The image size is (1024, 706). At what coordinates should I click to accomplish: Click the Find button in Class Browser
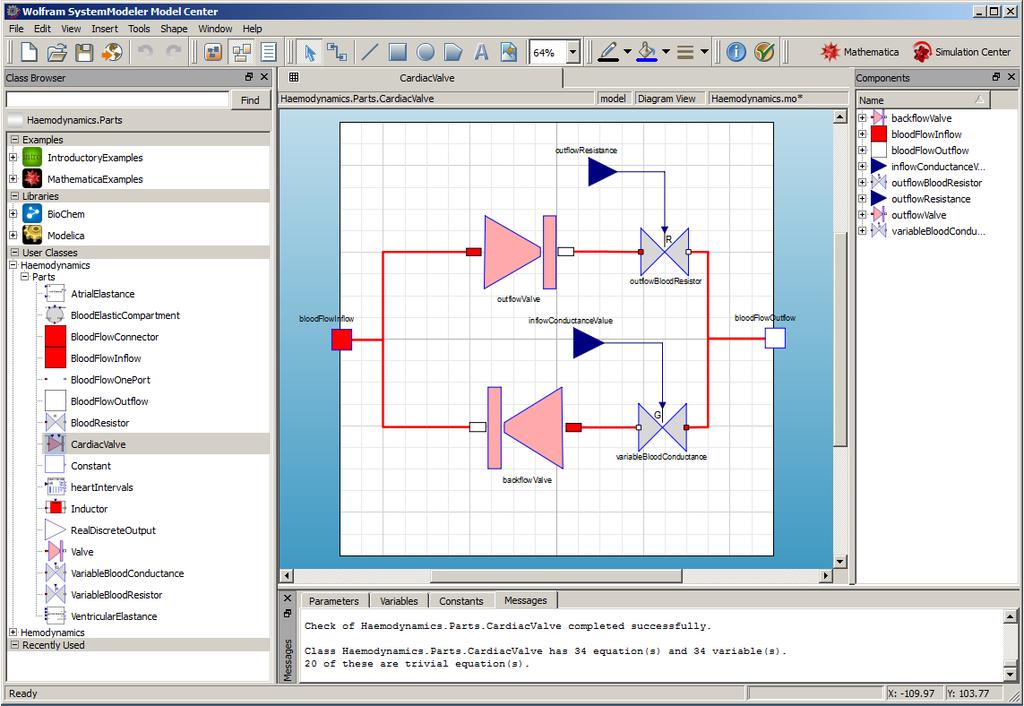coord(250,100)
